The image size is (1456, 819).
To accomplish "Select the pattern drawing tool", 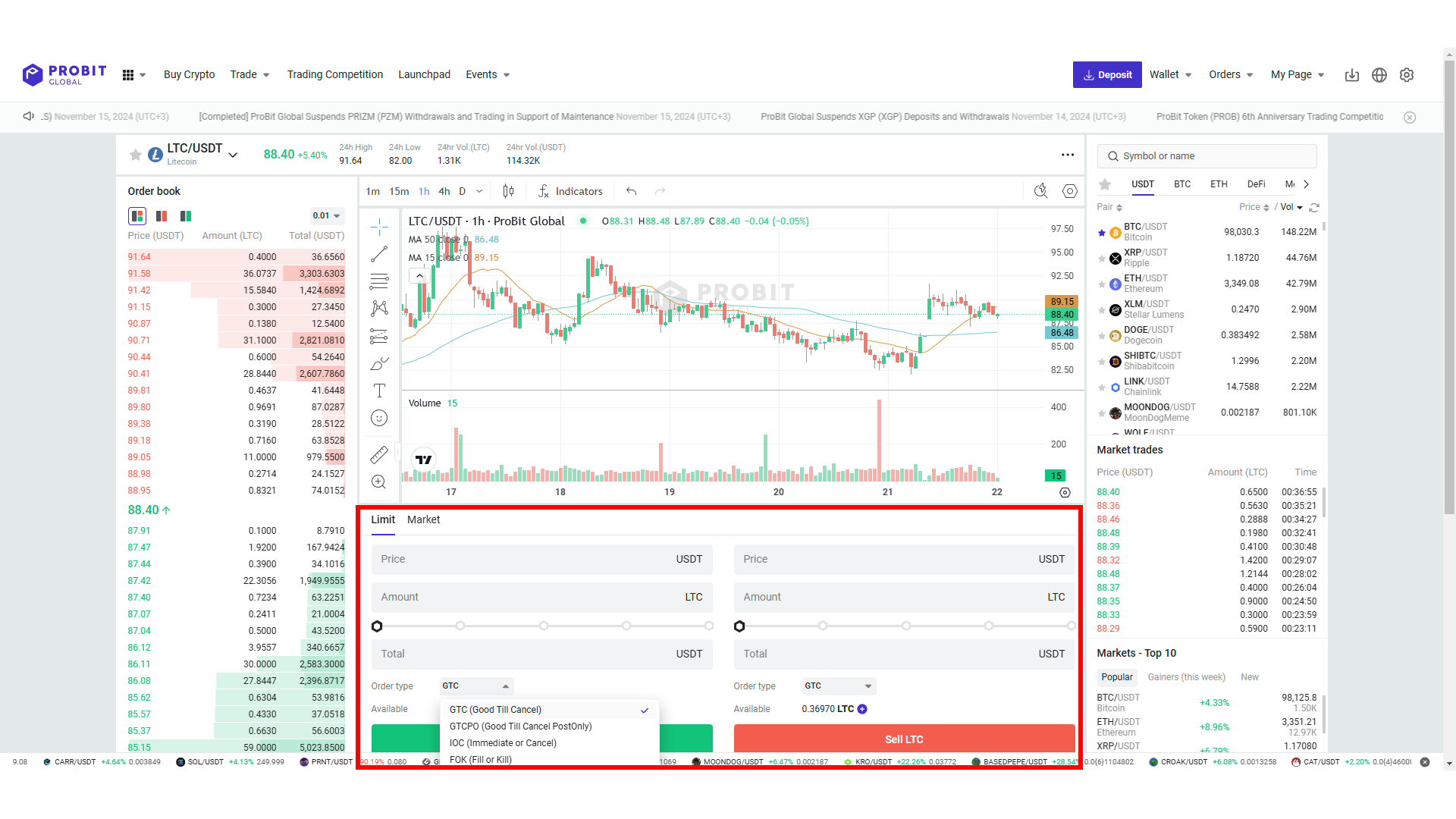I will 379,309.
